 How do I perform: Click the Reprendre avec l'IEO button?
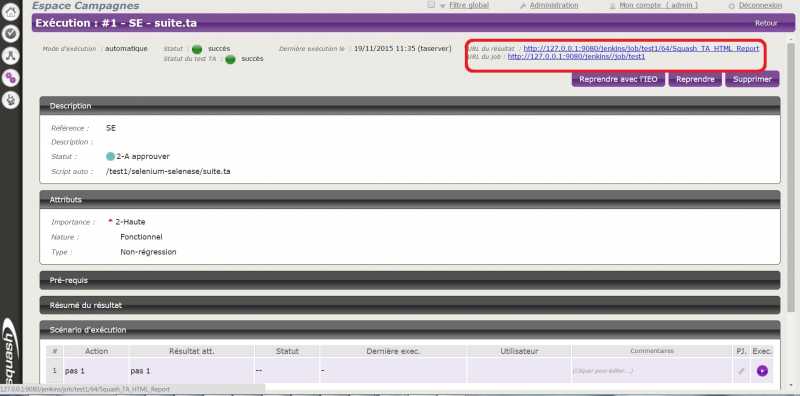point(618,79)
